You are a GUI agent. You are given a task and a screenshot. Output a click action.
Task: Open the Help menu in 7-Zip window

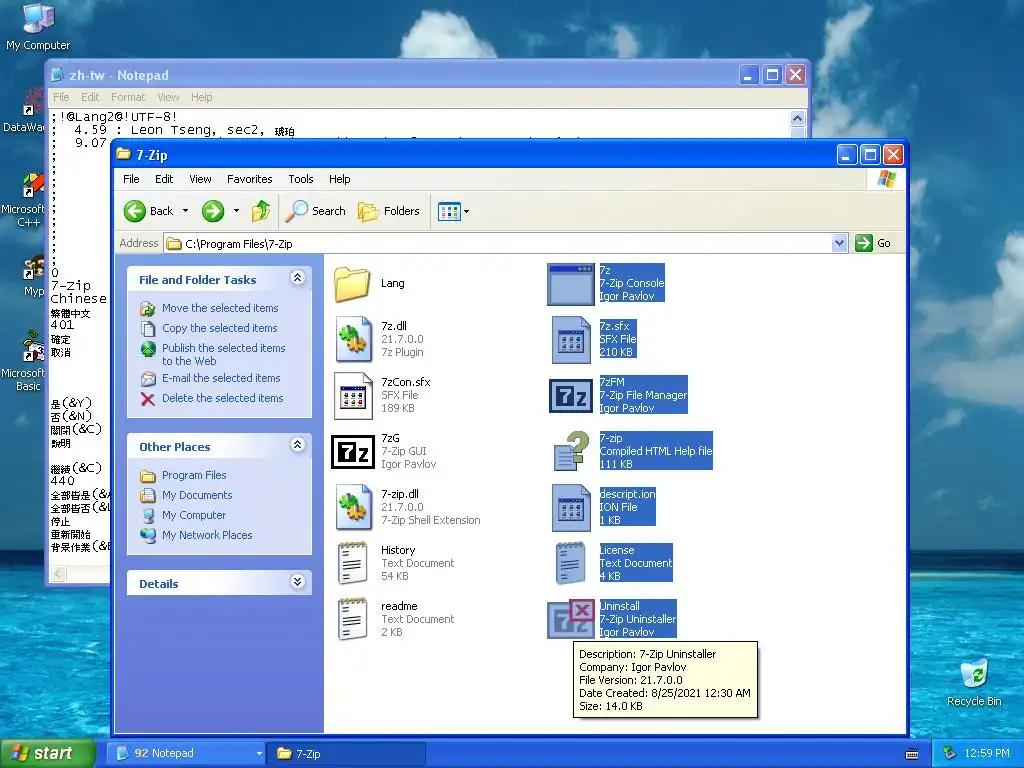tap(339, 179)
